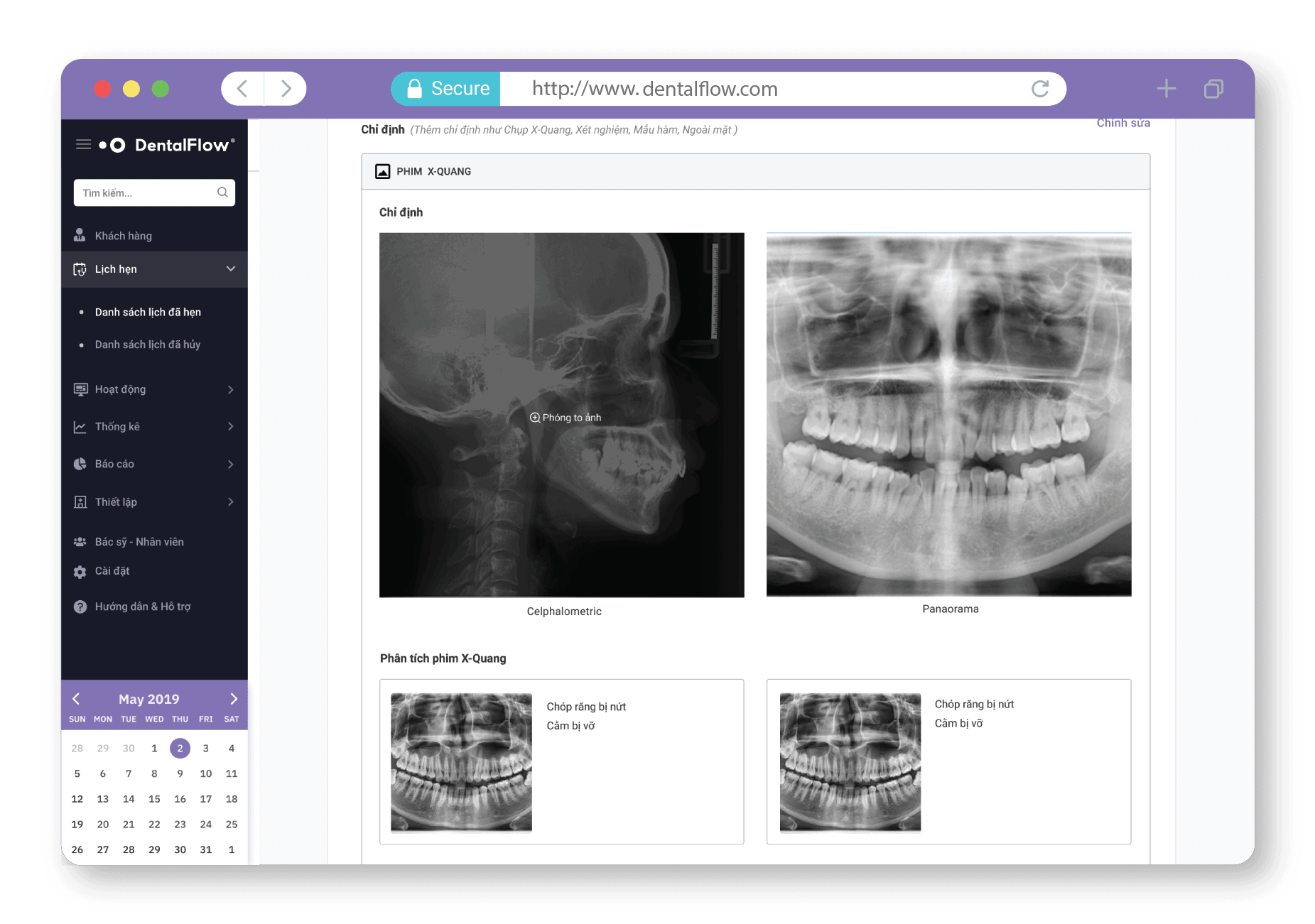The height and width of the screenshot is (924, 1315).
Task: Select May 15 in the calendar
Action: click(x=154, y=799)
